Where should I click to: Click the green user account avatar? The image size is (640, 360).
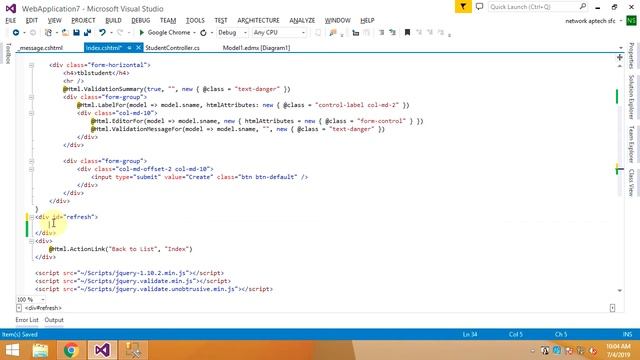(x=631, y=20)
